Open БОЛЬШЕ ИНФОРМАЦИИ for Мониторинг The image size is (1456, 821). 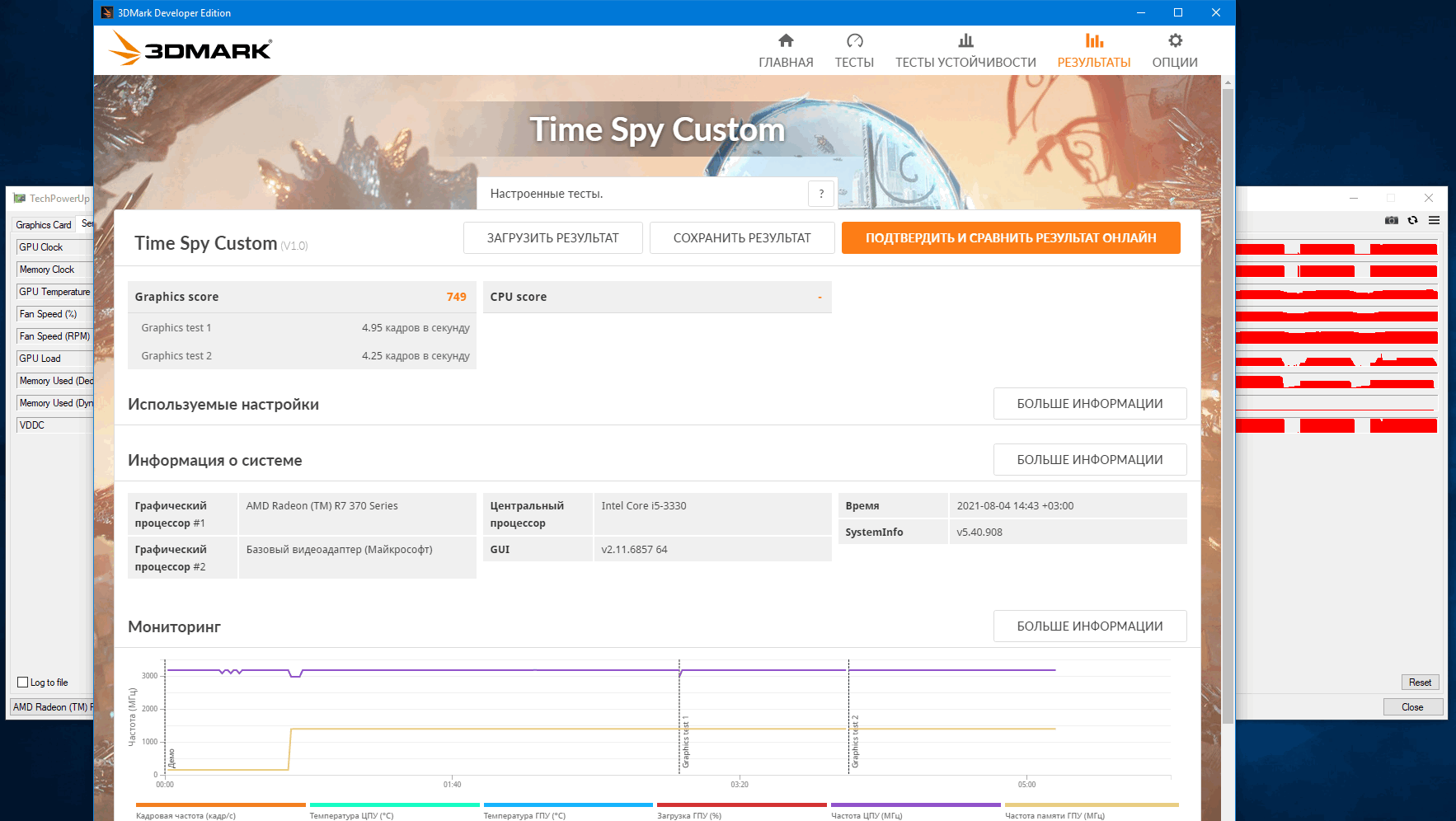click(x=1090, y=626)
